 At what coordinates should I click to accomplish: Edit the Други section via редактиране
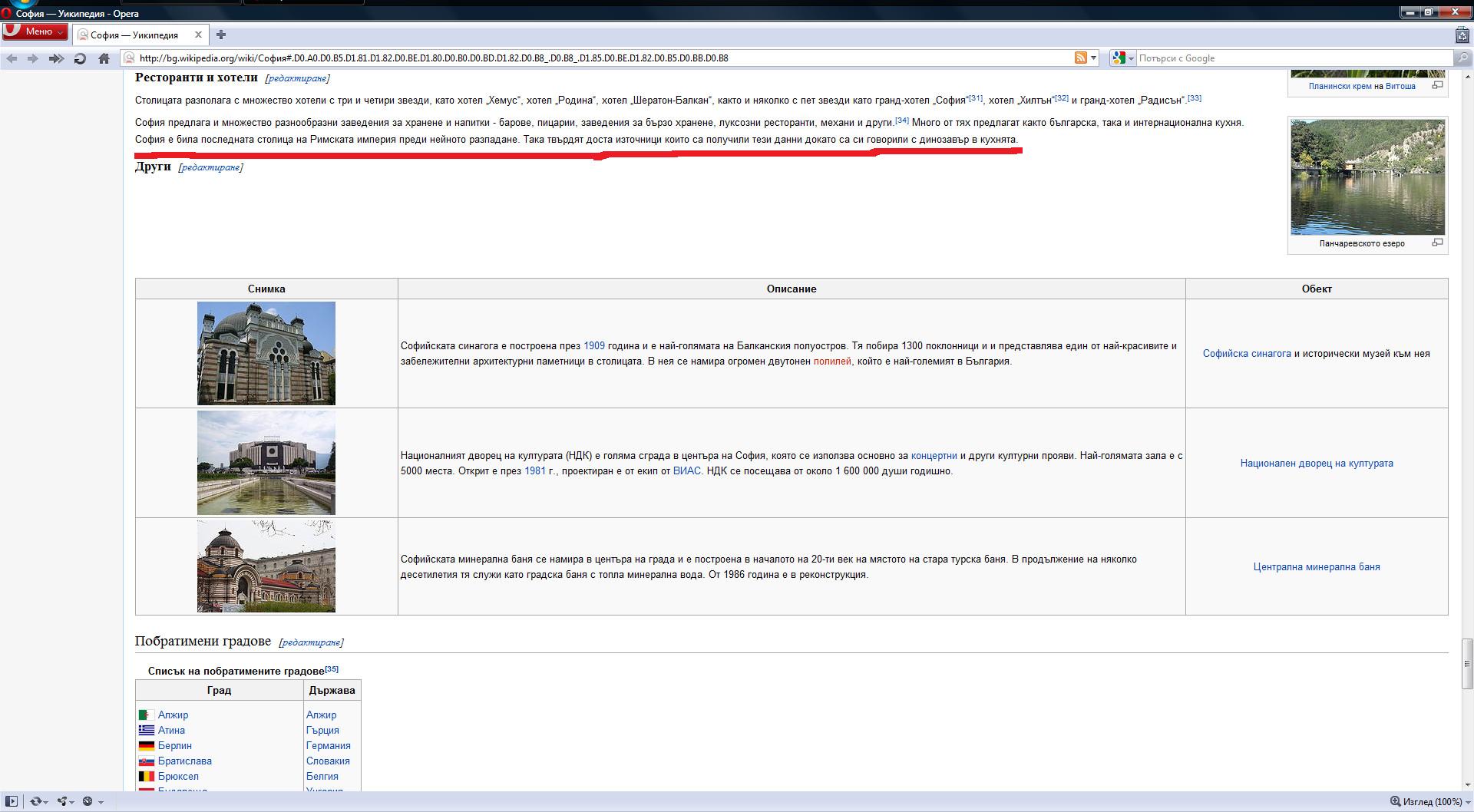(x=210, y=167)
